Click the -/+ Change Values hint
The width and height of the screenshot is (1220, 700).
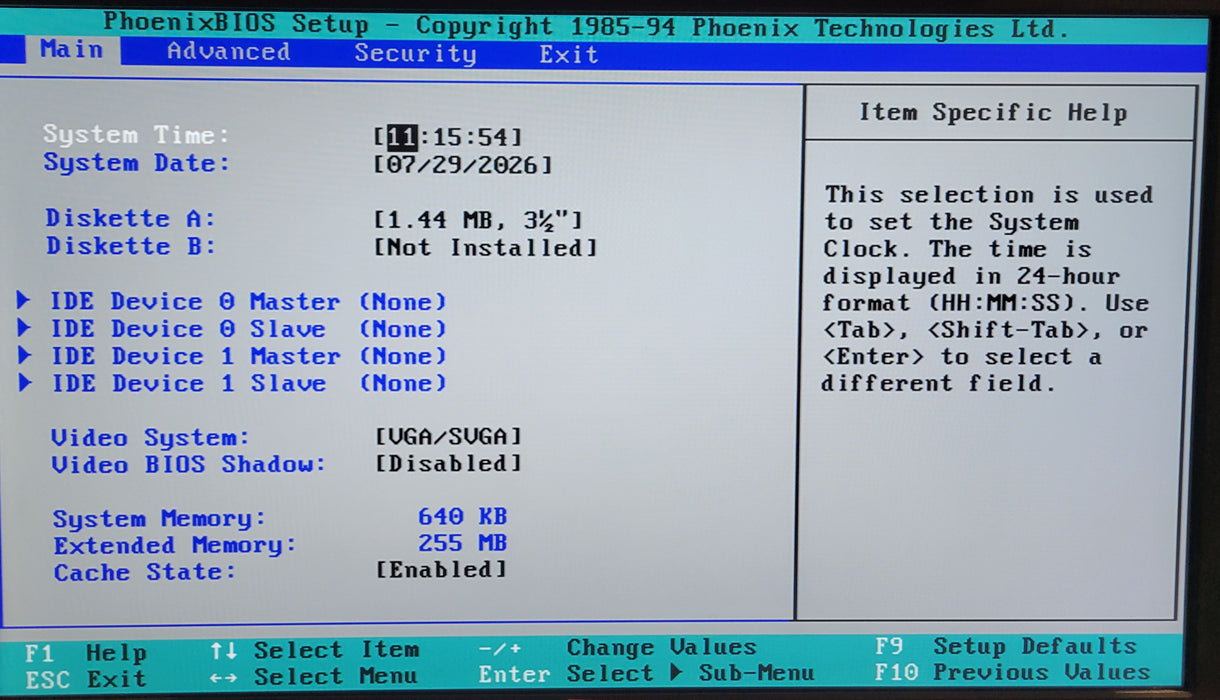618,647
